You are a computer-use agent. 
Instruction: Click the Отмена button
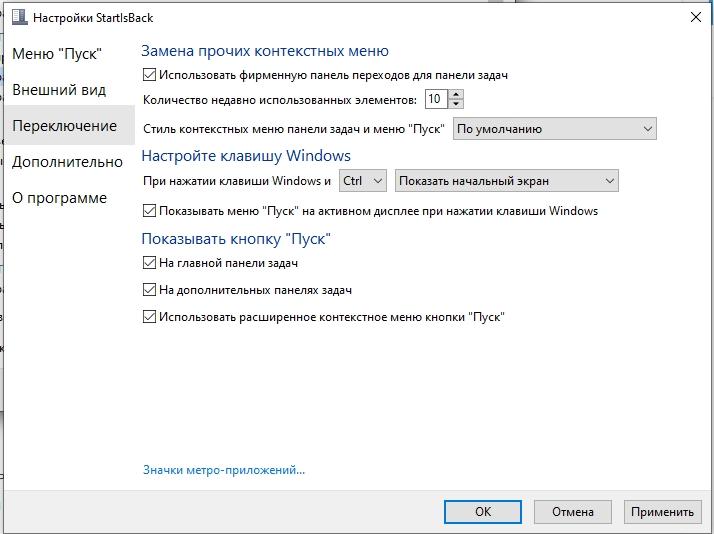tap(572, 512)
